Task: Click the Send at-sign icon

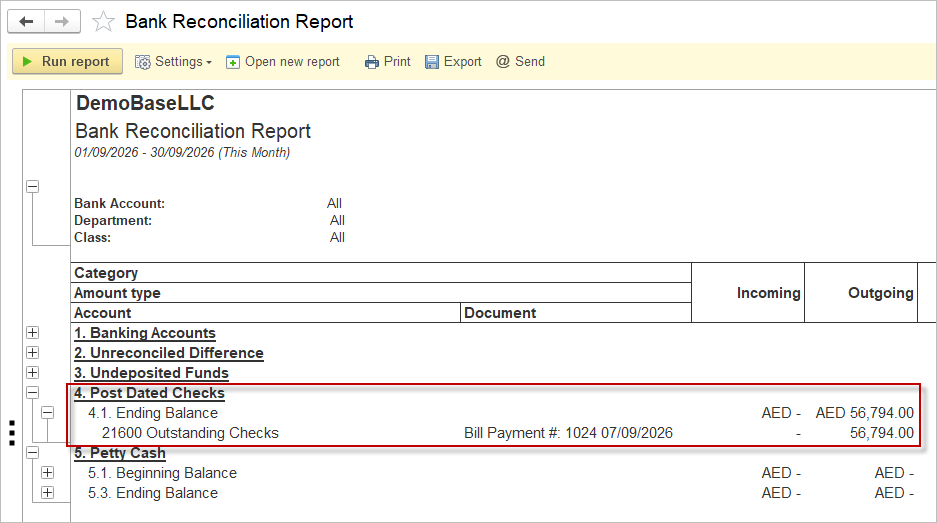Action: click(x=503, y=62)
